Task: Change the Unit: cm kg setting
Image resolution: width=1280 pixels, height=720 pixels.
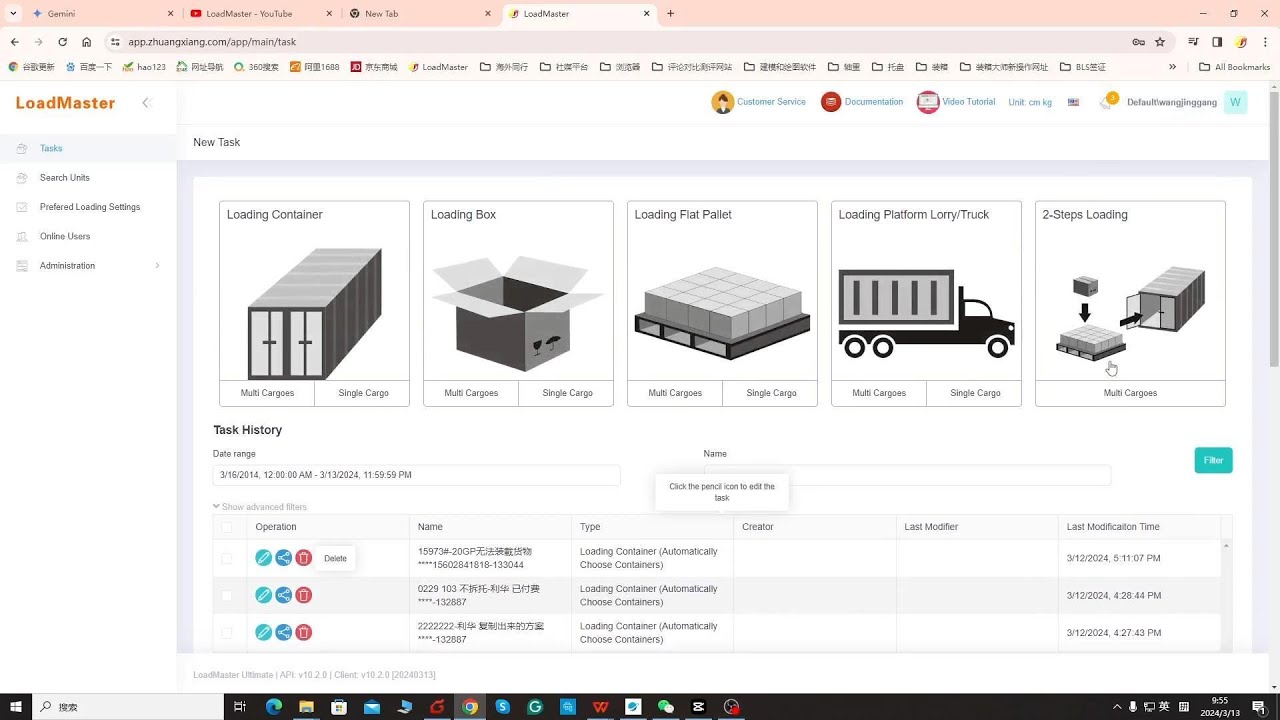Action: click(x=1030, y=102)
